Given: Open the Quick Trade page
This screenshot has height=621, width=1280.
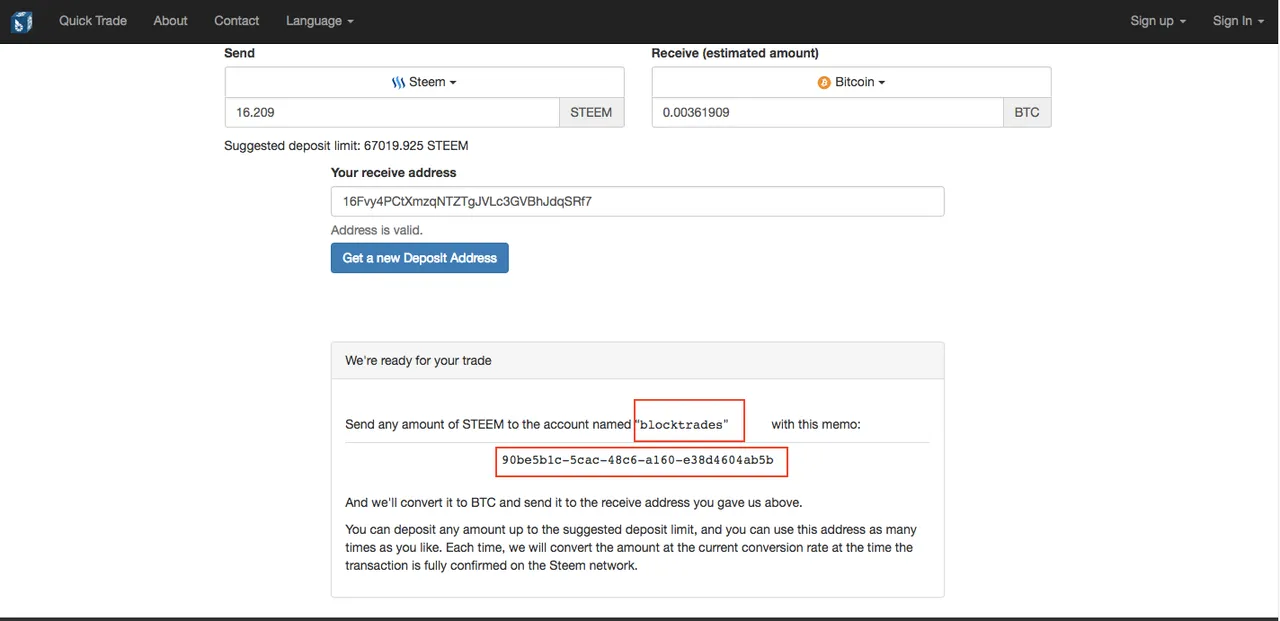Looking at the screenshot, I should [93, 20].
